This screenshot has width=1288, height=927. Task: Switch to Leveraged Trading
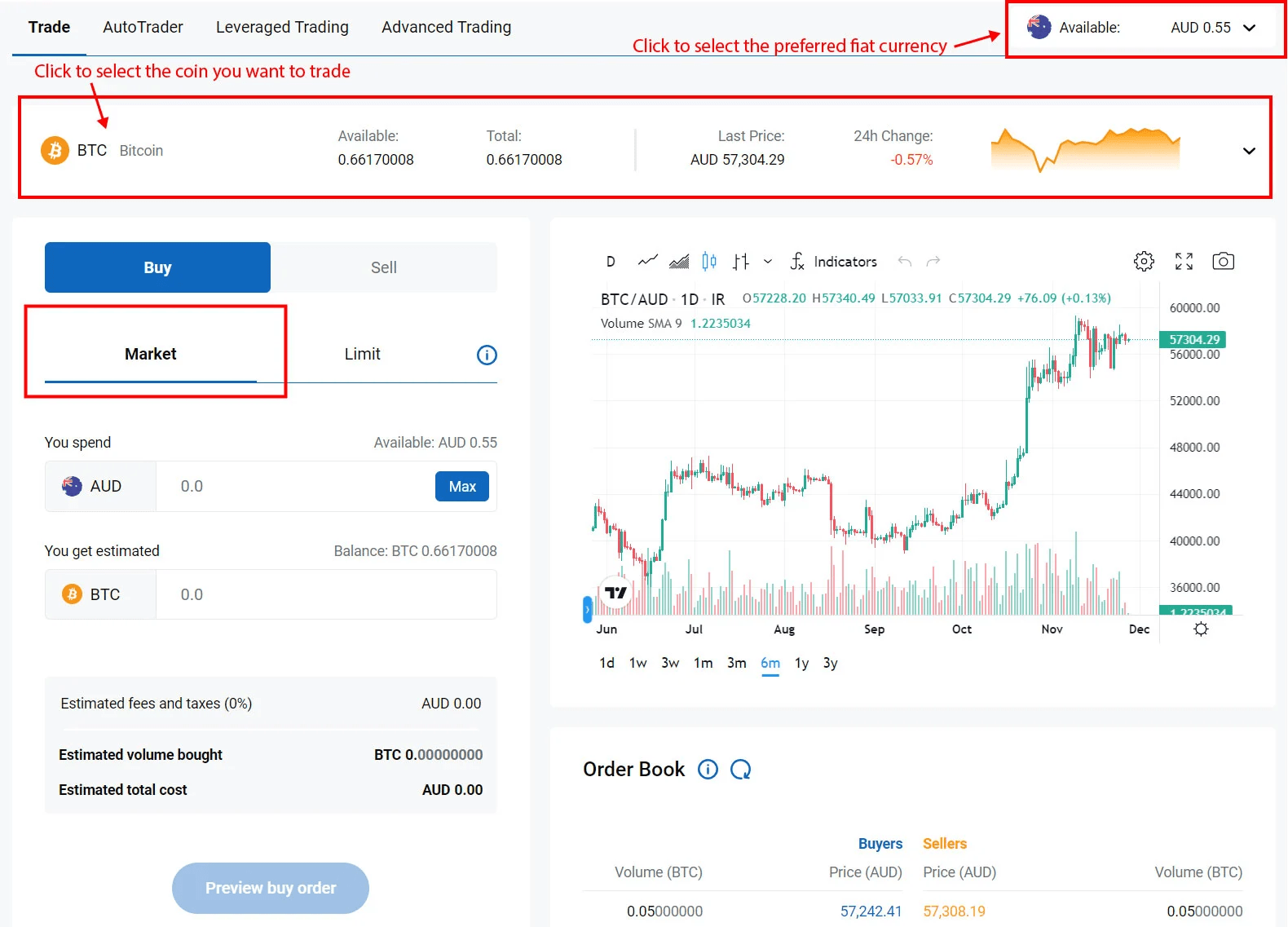coord(282,26)
